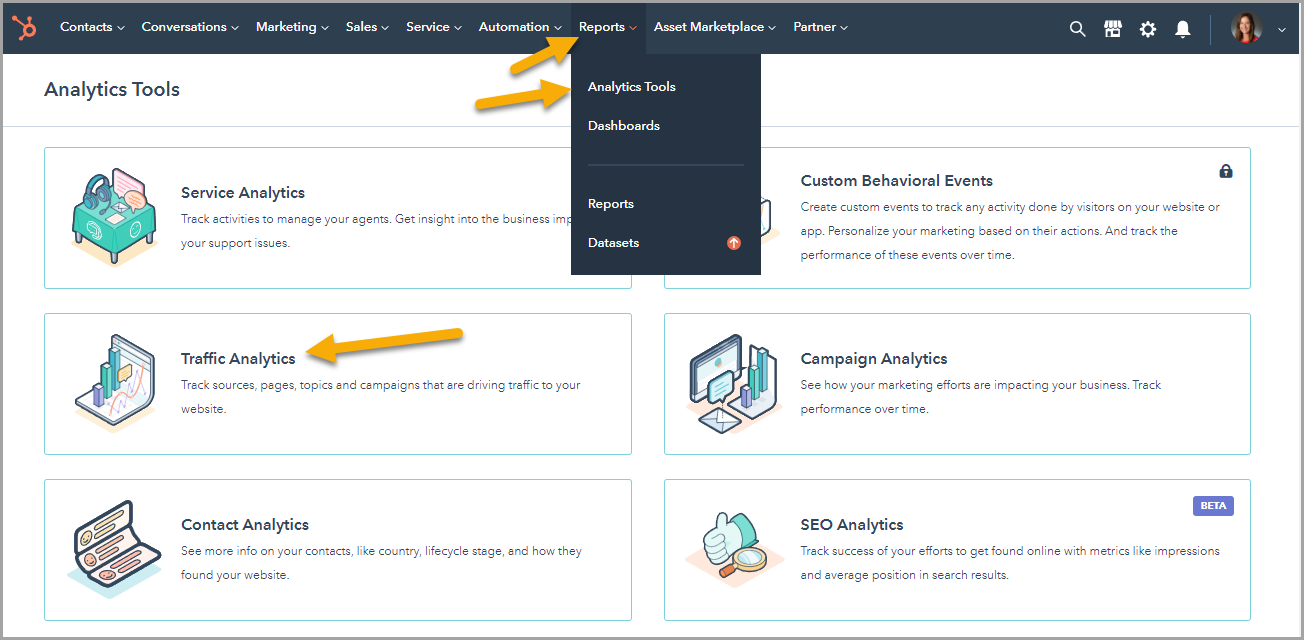This screenshot has height=640, width=1304.
Task: Click the Contact Analytics description text
Action: pyautogui.click(x=381, y=563)
